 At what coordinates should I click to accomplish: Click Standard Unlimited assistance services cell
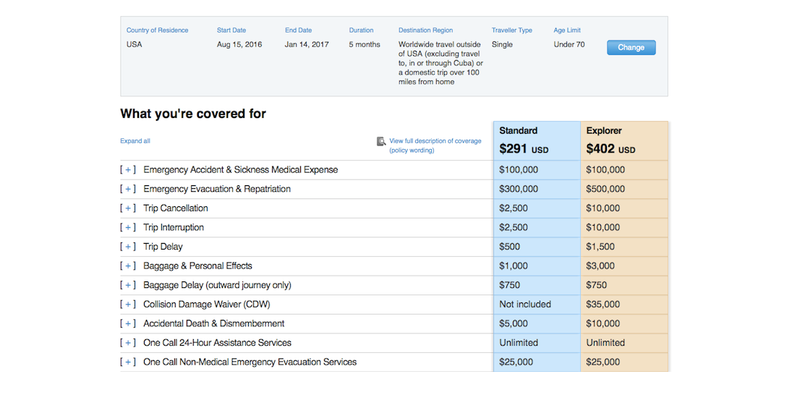[537, 342]
